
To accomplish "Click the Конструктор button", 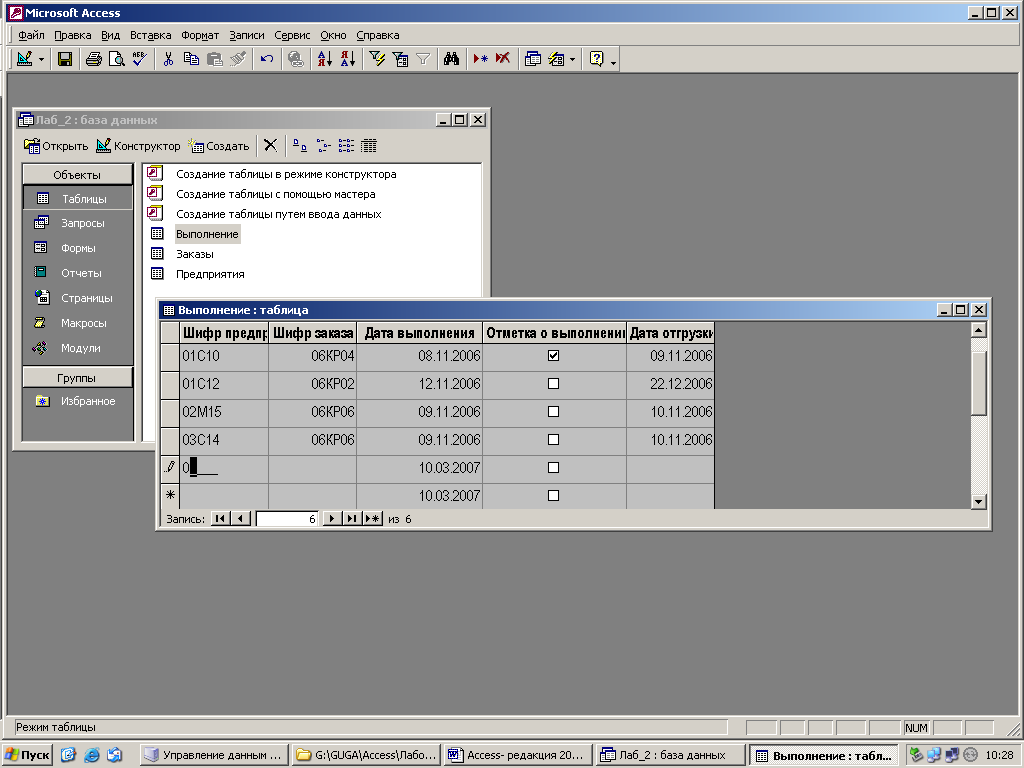I will click(x=138, y=146).
